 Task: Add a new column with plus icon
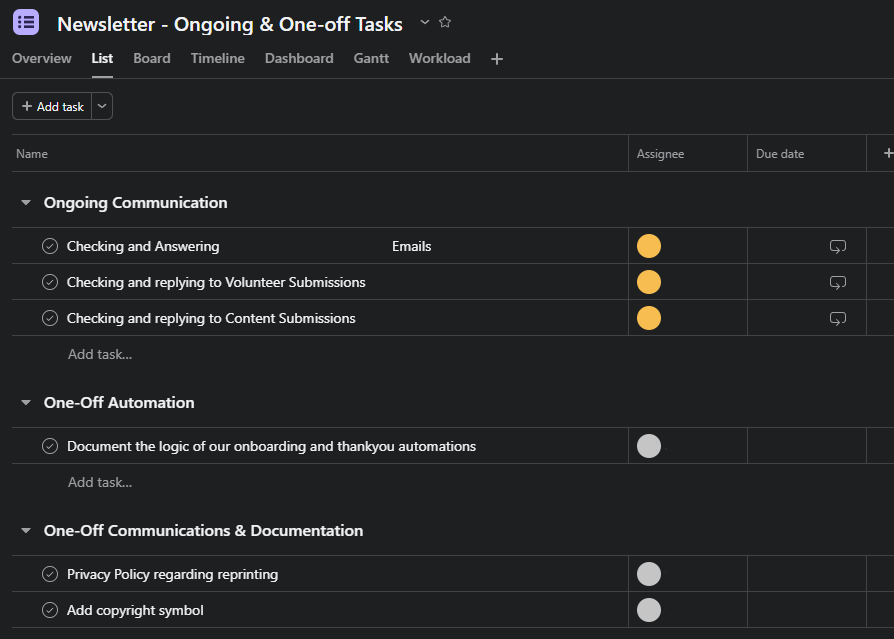click(x=888, y=153)
